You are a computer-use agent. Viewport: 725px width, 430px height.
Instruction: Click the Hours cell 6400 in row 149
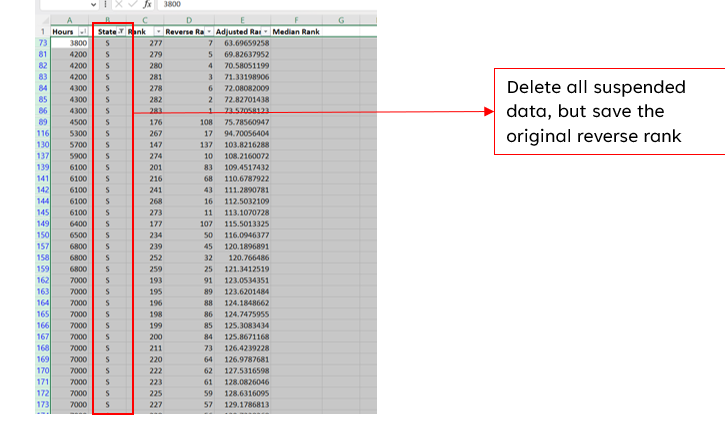69,224
